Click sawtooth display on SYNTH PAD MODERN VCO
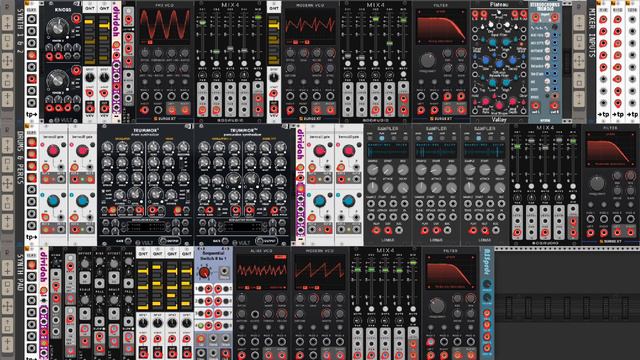The width and height of the screenshot is (640, 360). click(x=320, y=271)
